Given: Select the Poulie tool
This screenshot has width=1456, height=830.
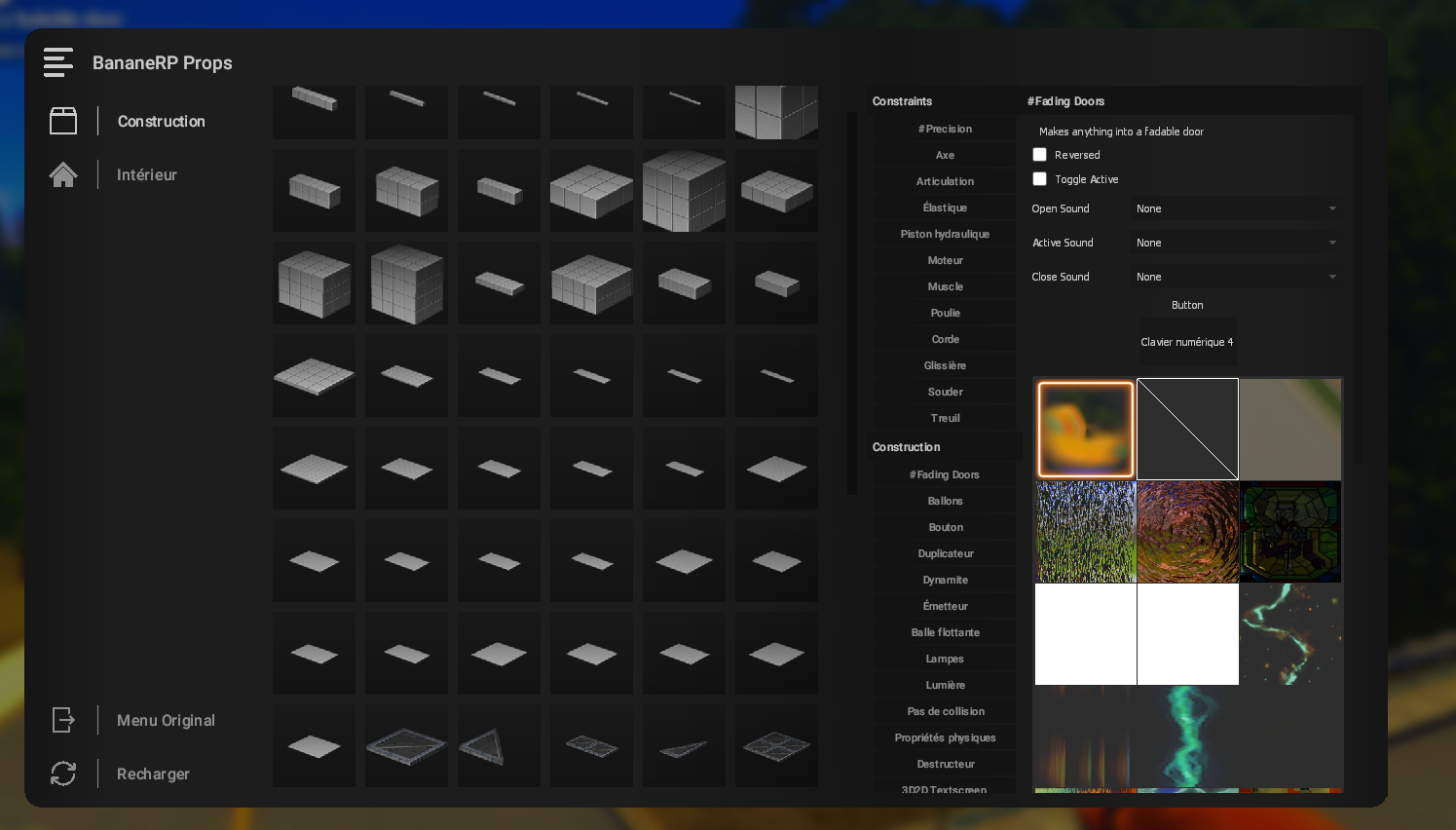Looking at the screenshot, I should [x=945, y=313].
